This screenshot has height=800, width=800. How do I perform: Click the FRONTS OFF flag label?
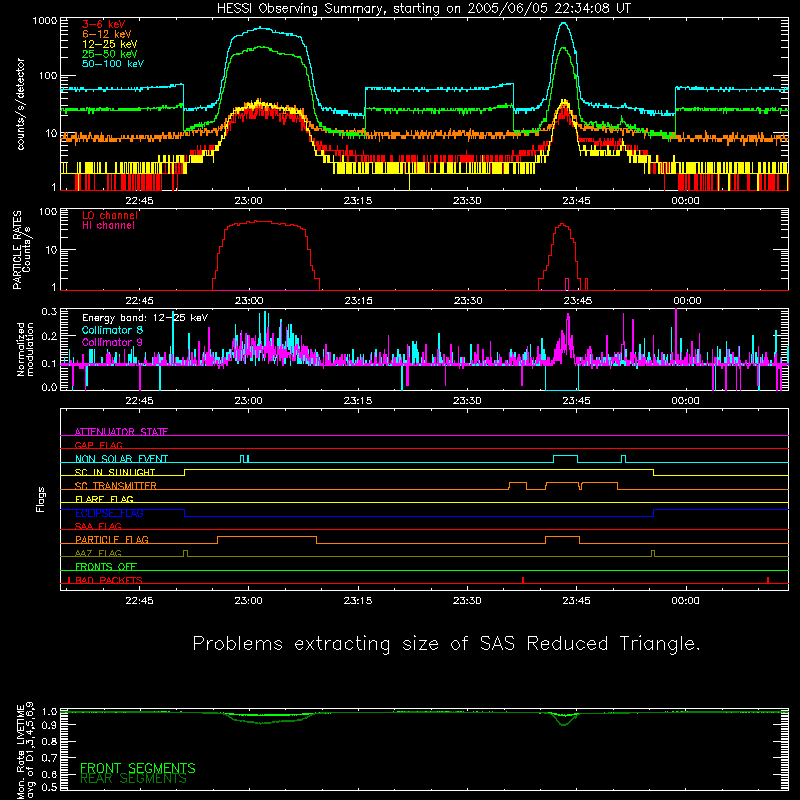106,567
